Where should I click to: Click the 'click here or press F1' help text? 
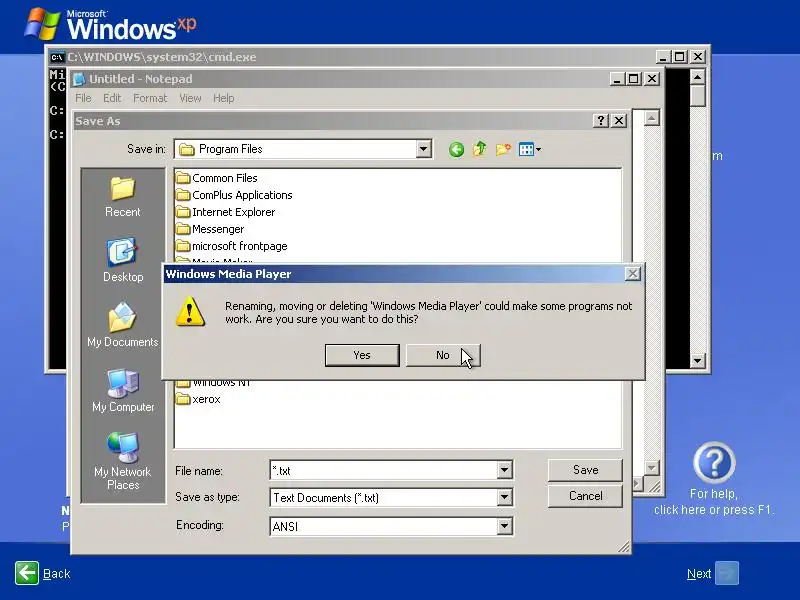(714, 510)
